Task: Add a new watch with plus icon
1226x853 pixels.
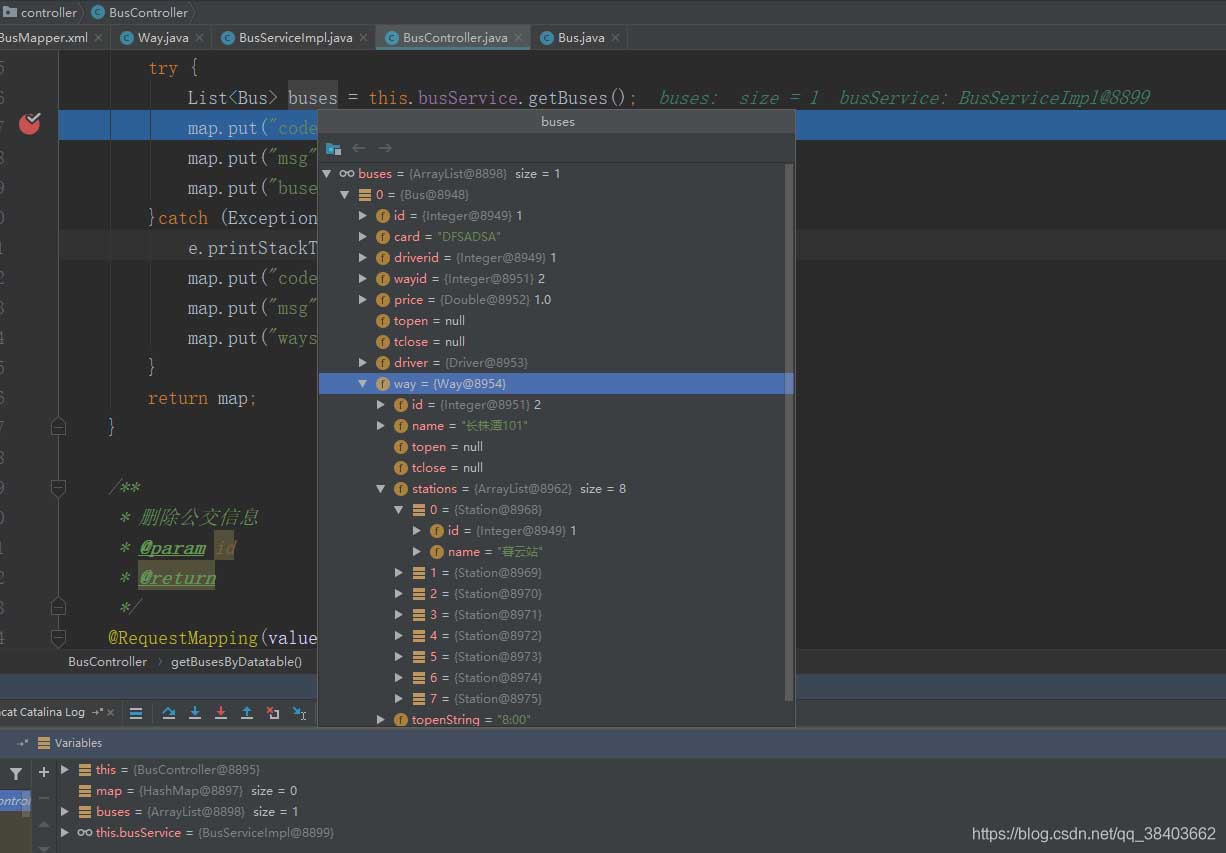Action: pyautogui.click(x=43, y=772)
